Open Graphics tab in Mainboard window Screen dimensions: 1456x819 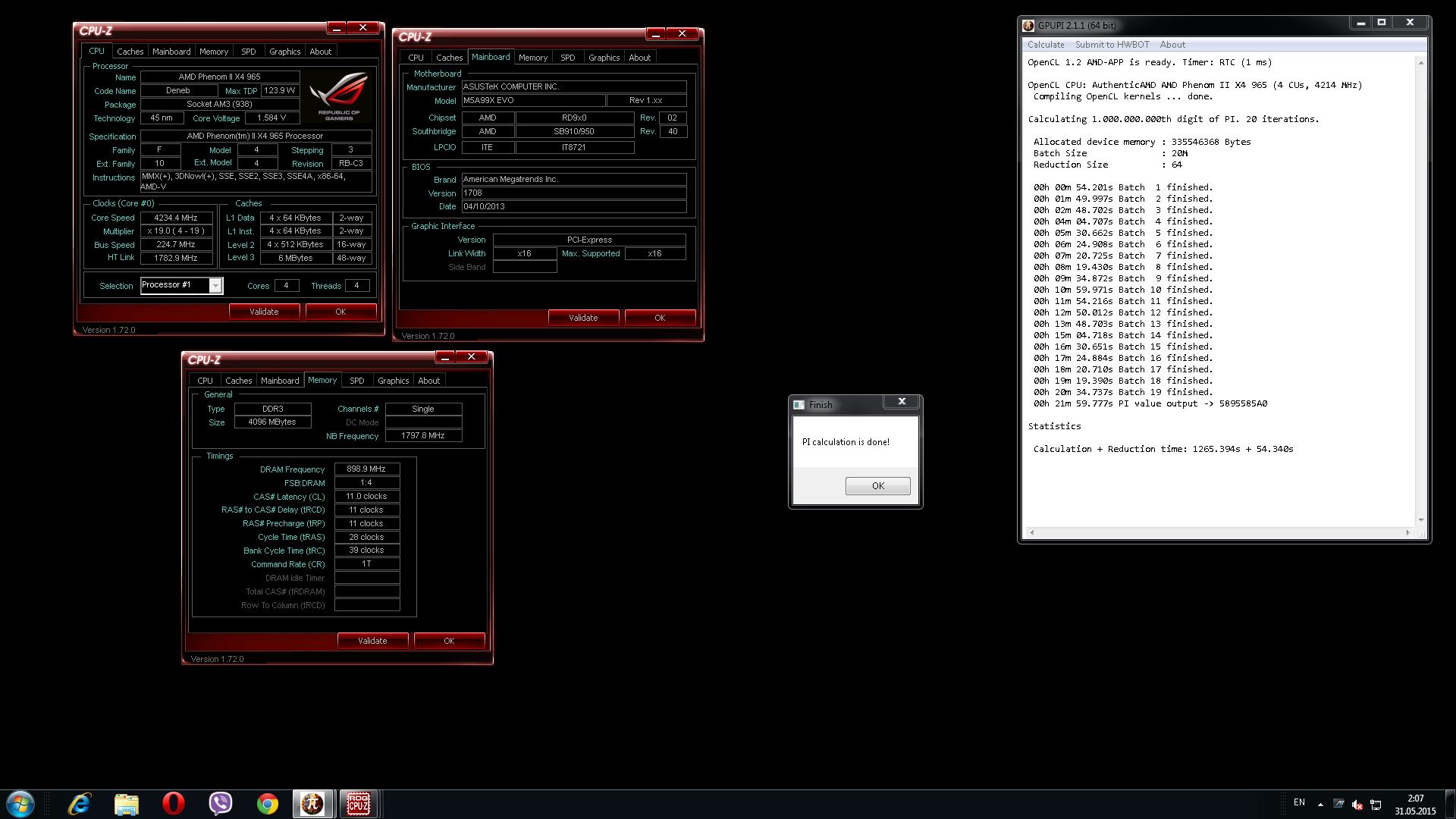pyautogui.click(x=604, y=58)
